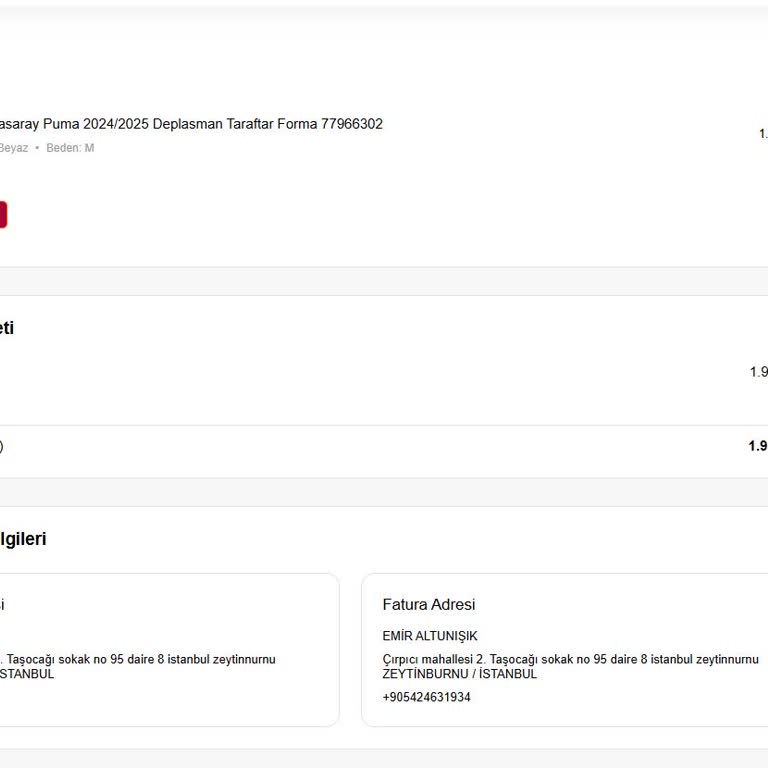Click the red button below the product
Screen dimensions: 768x768
click(x=2, y=215)
